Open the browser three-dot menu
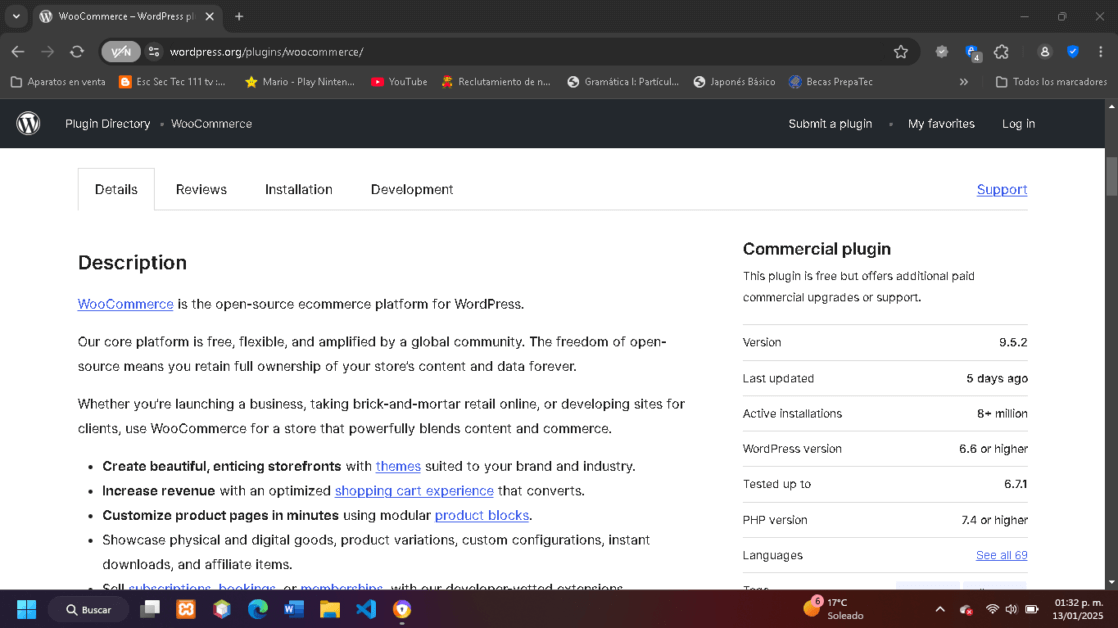This screenshot has height=628, width=1118. [1101, 52]
